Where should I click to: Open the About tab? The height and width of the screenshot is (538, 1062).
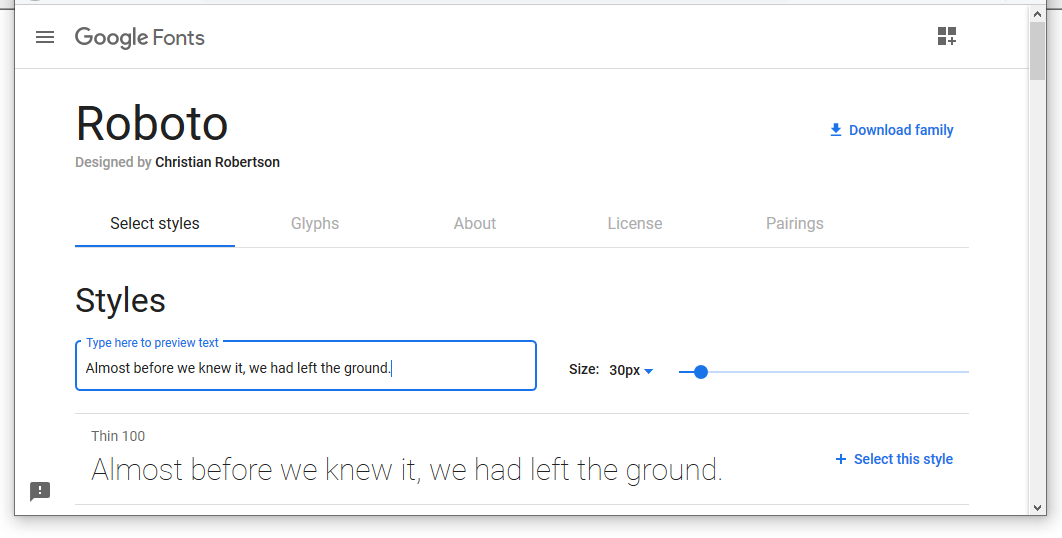click(x=475, y=224)
